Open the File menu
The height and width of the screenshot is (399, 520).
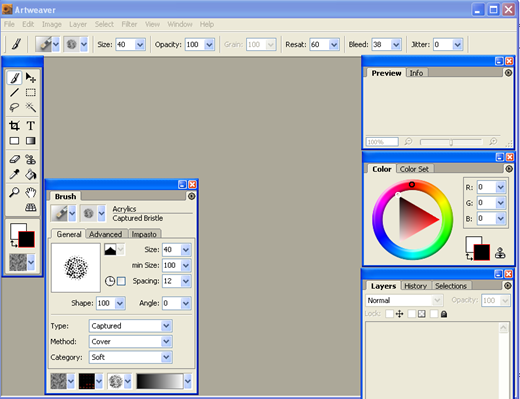(9, 24)
